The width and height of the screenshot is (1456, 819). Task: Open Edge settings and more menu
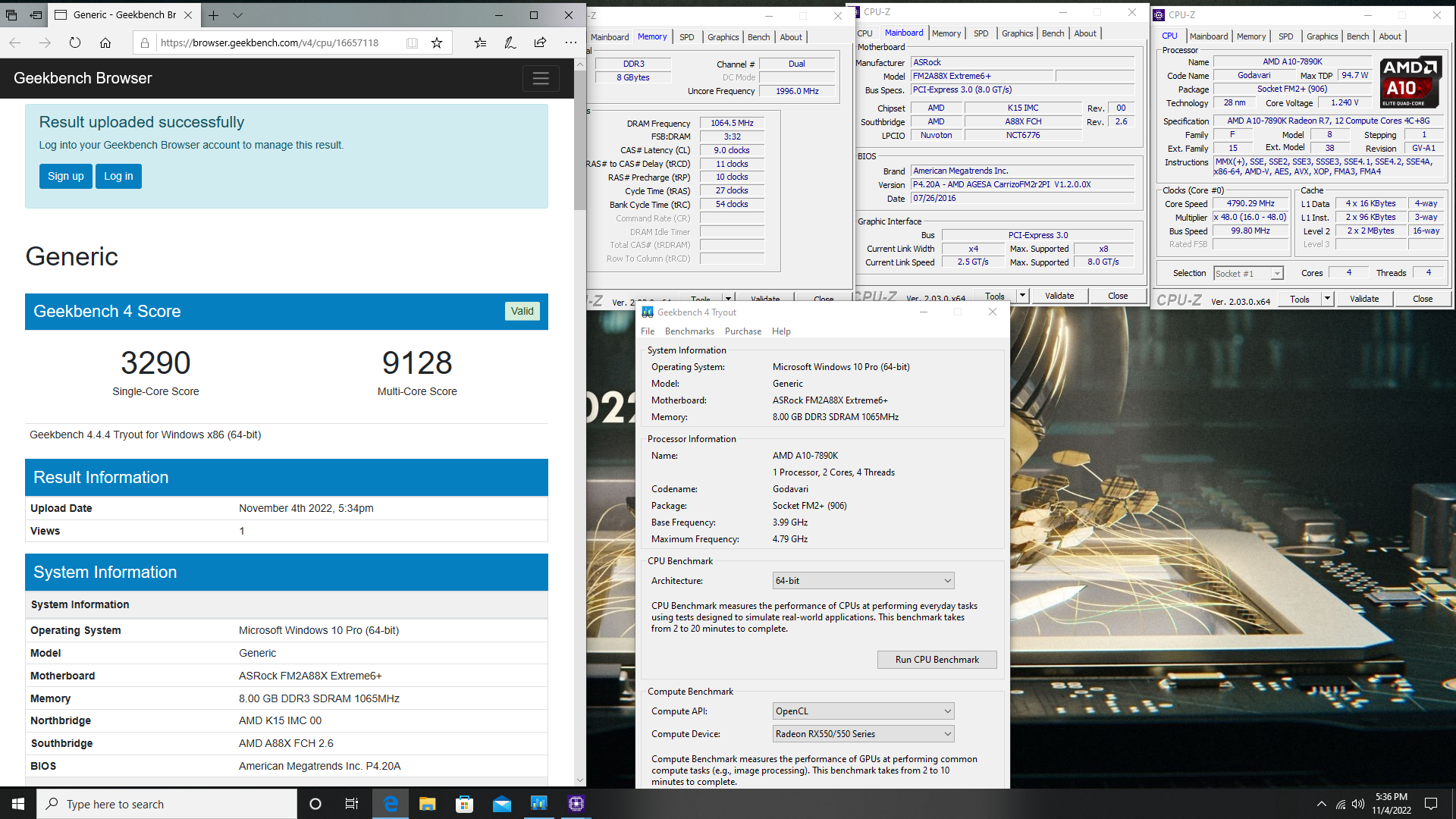tap(570, 42)
